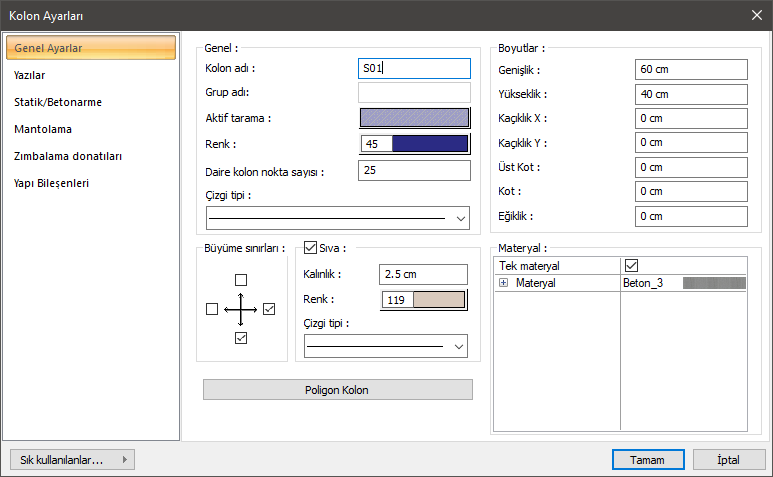Toggle the right growth limit checkbox

(269, 310)
